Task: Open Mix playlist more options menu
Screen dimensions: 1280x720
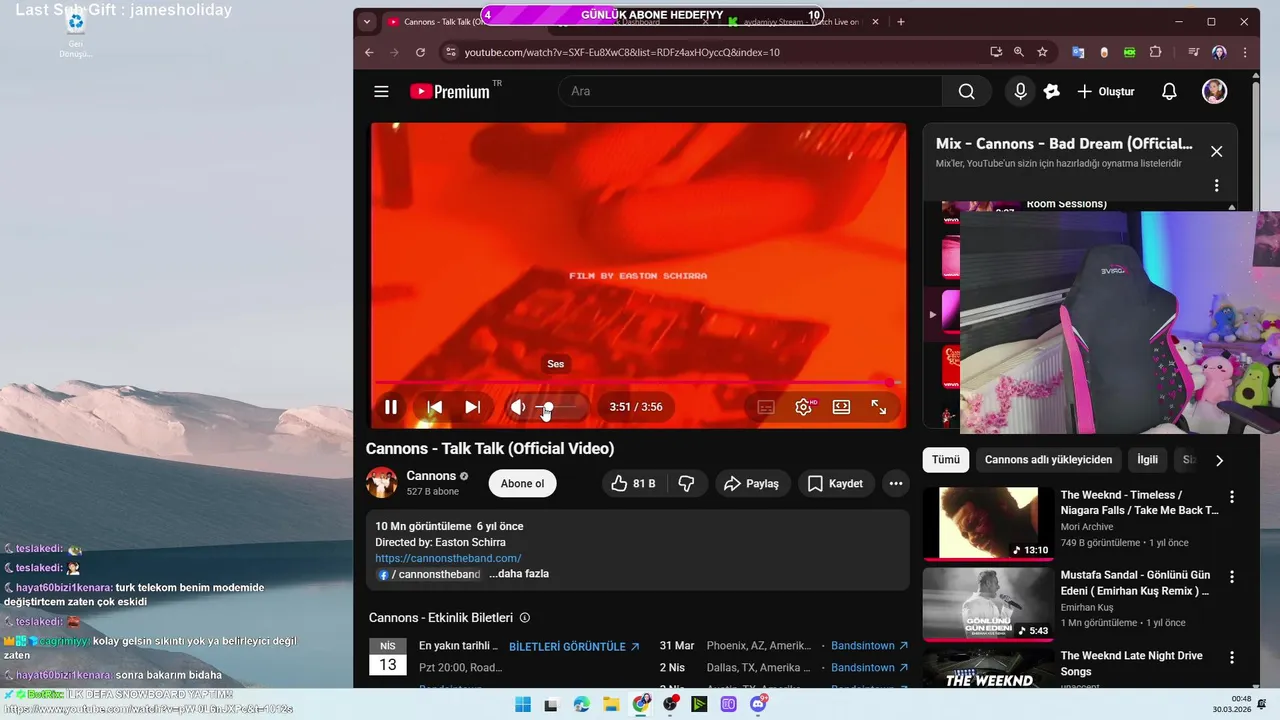Action: (x=1216, y=185)
